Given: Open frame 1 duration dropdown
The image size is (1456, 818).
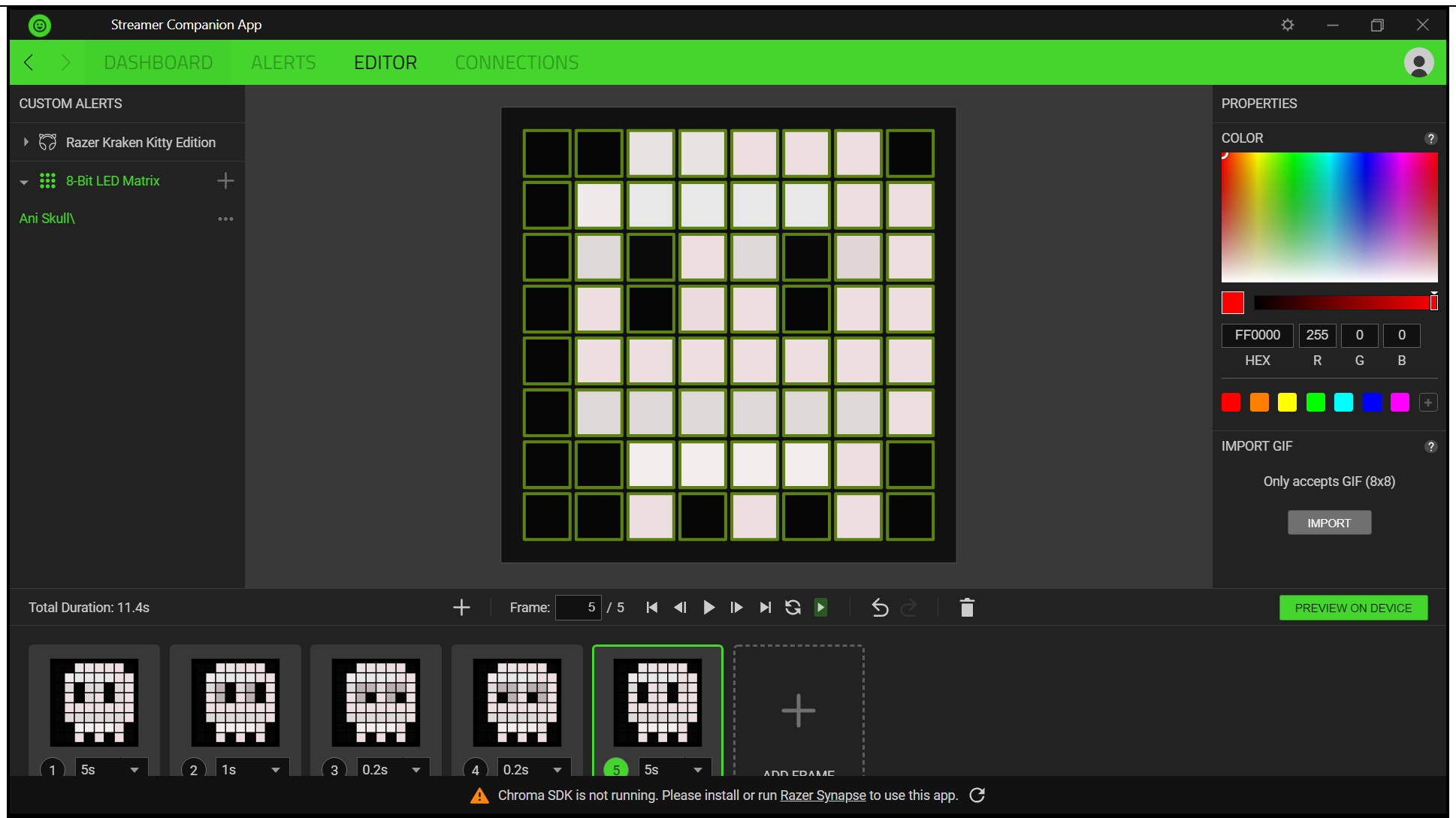Looking at the screenshot, I should 134,768.
